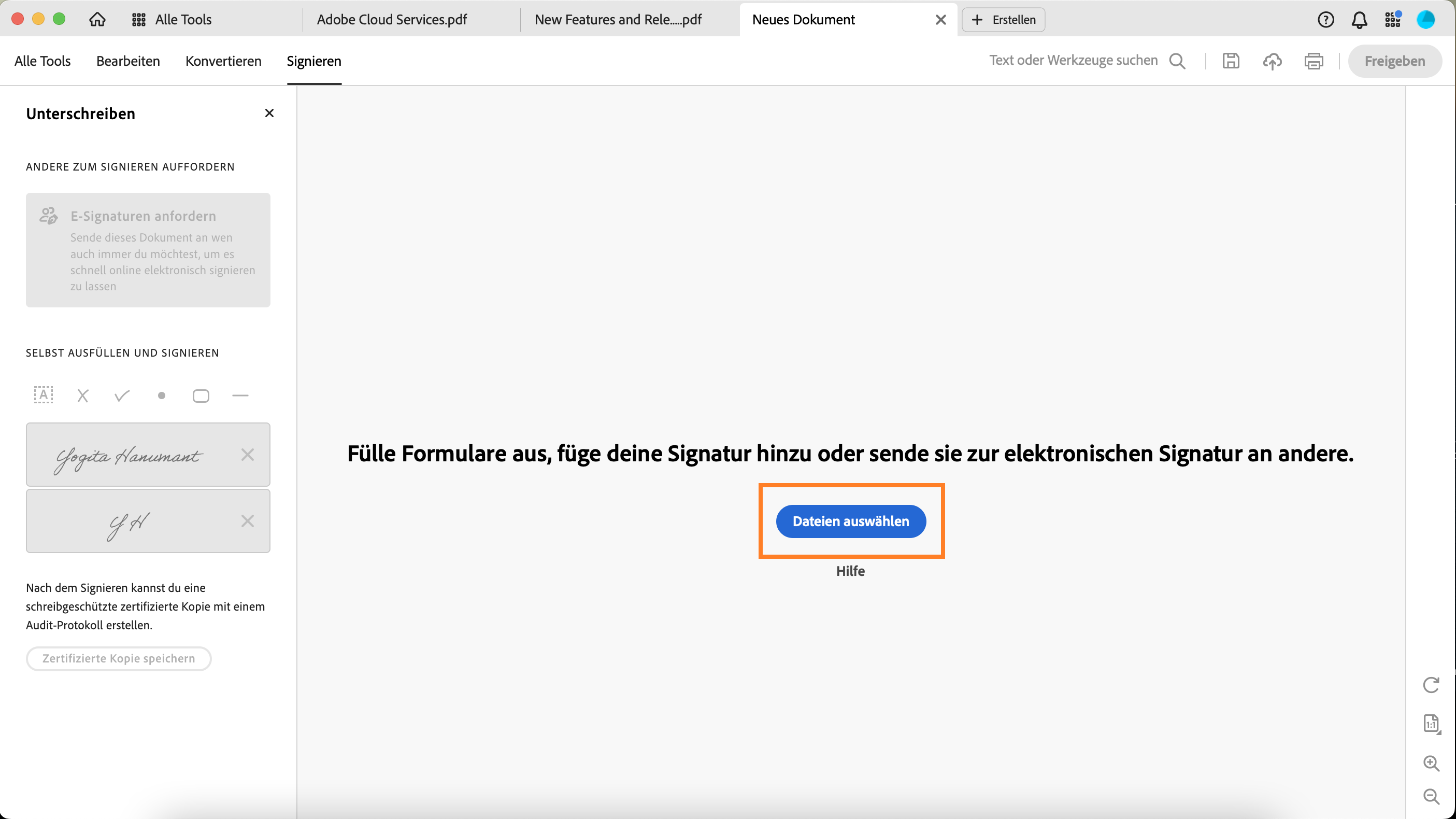Click Zertifizierte Kopie speichern button
The height and width of the screenshot is (819, 1456).
[119, 658]
